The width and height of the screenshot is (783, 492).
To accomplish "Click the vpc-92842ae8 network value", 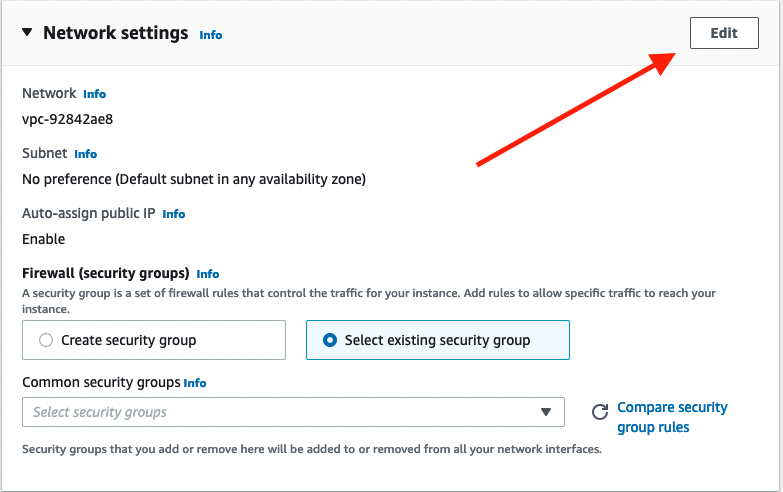I will 67,119.
